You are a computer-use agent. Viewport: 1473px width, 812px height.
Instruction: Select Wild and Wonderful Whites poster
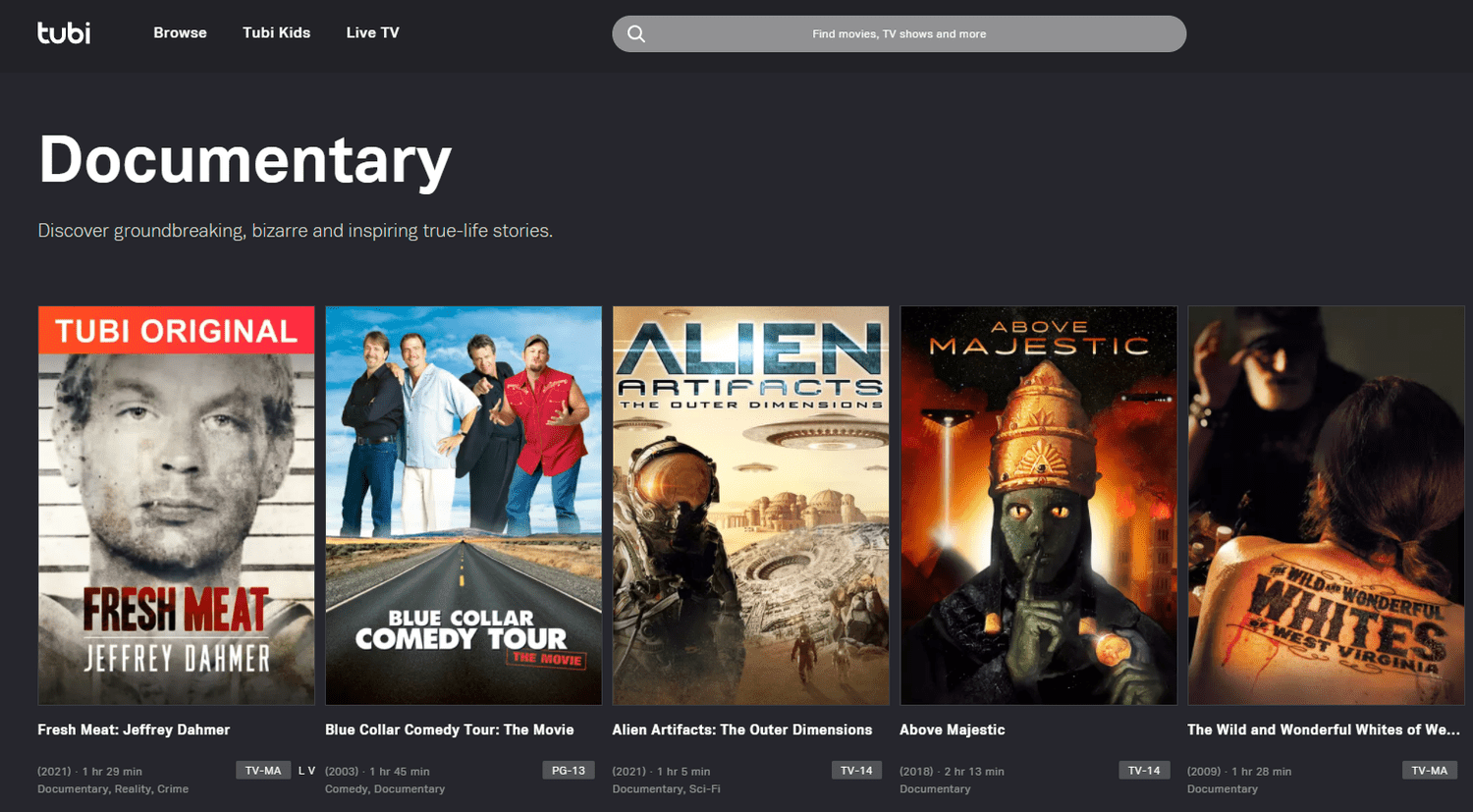point(1326,506)
